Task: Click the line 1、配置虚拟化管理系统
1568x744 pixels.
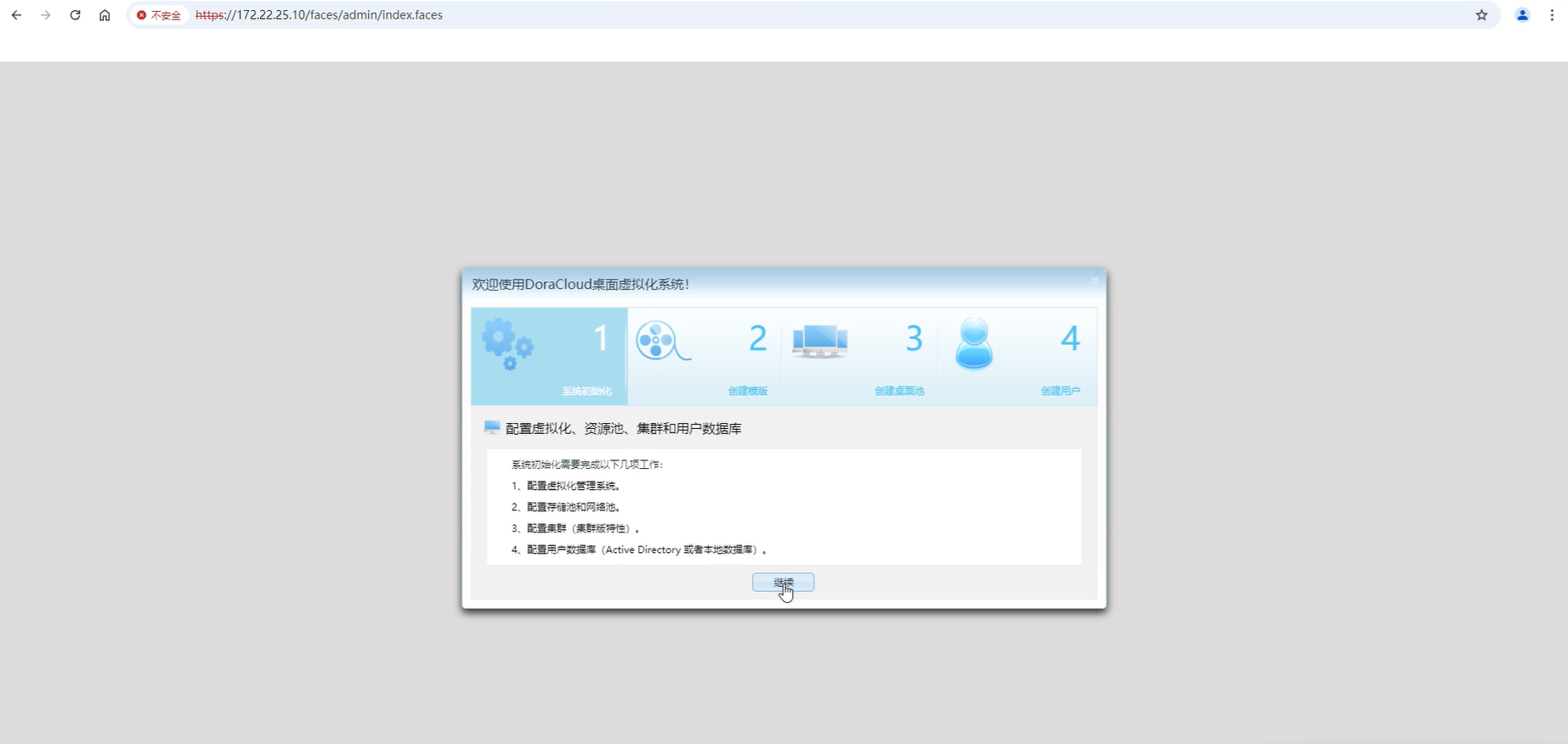Action: (567, 486)
